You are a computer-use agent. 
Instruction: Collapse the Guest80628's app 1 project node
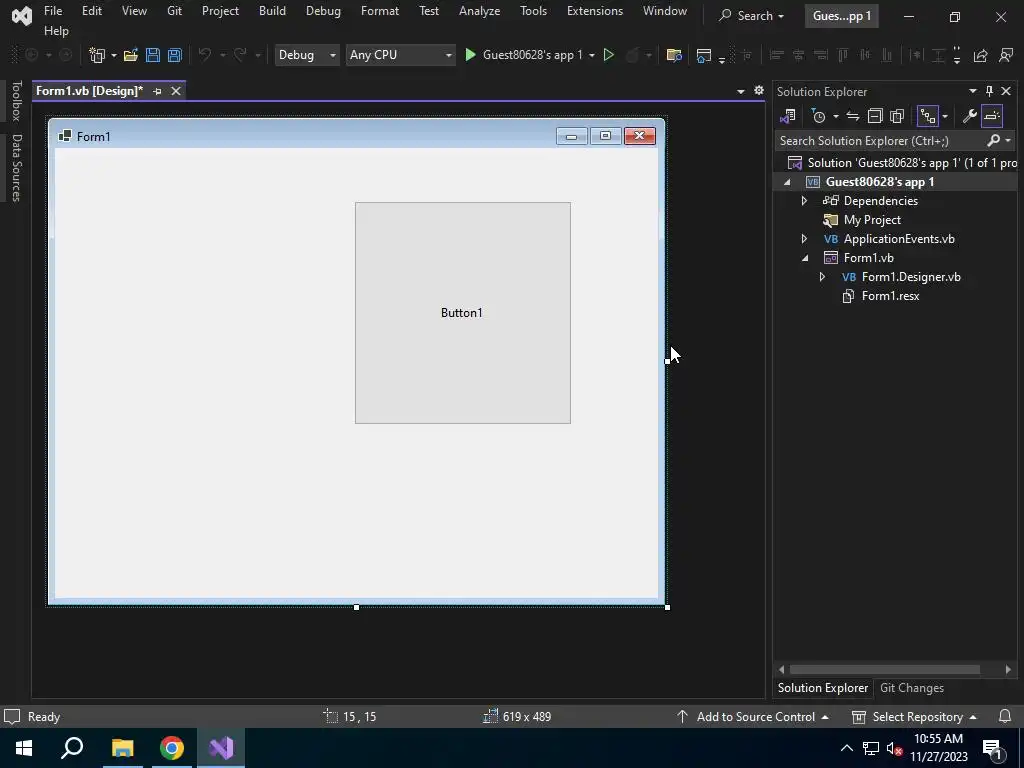coord(787,182)
